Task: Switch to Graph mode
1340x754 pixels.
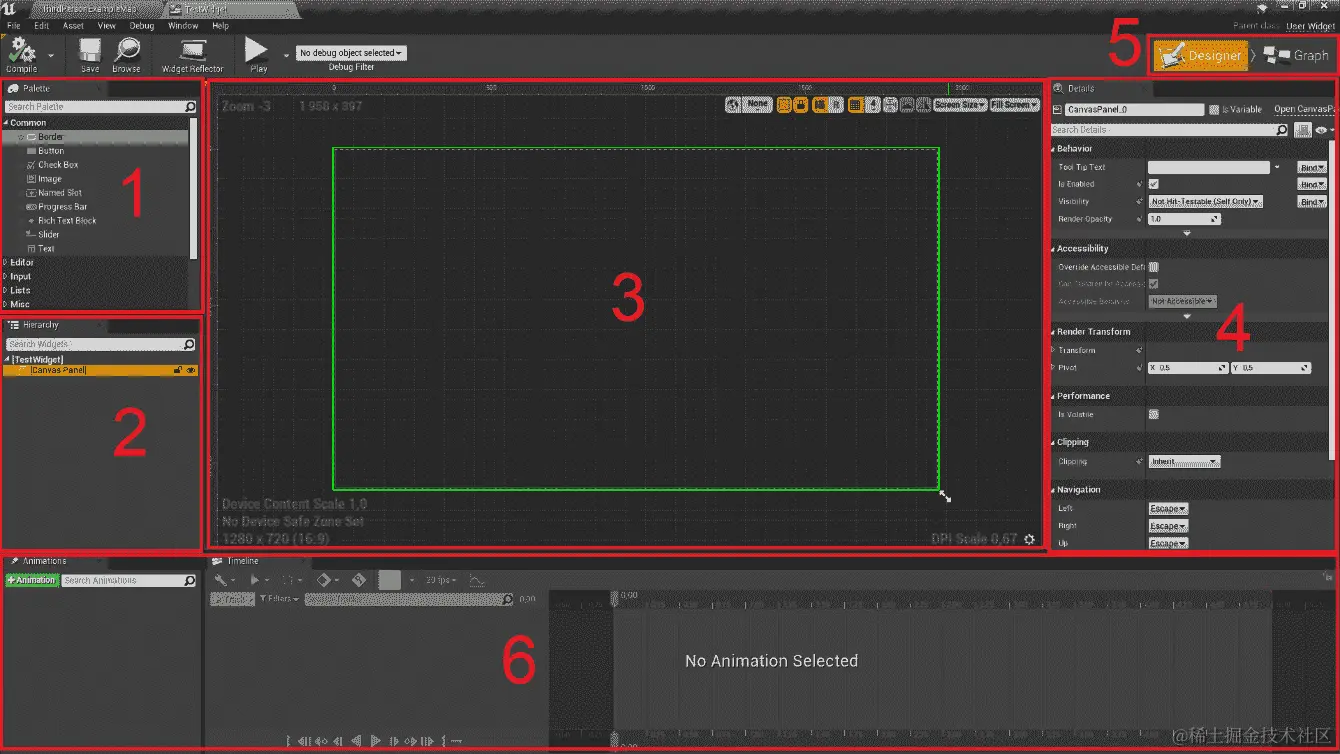Action: (1297, 55)
